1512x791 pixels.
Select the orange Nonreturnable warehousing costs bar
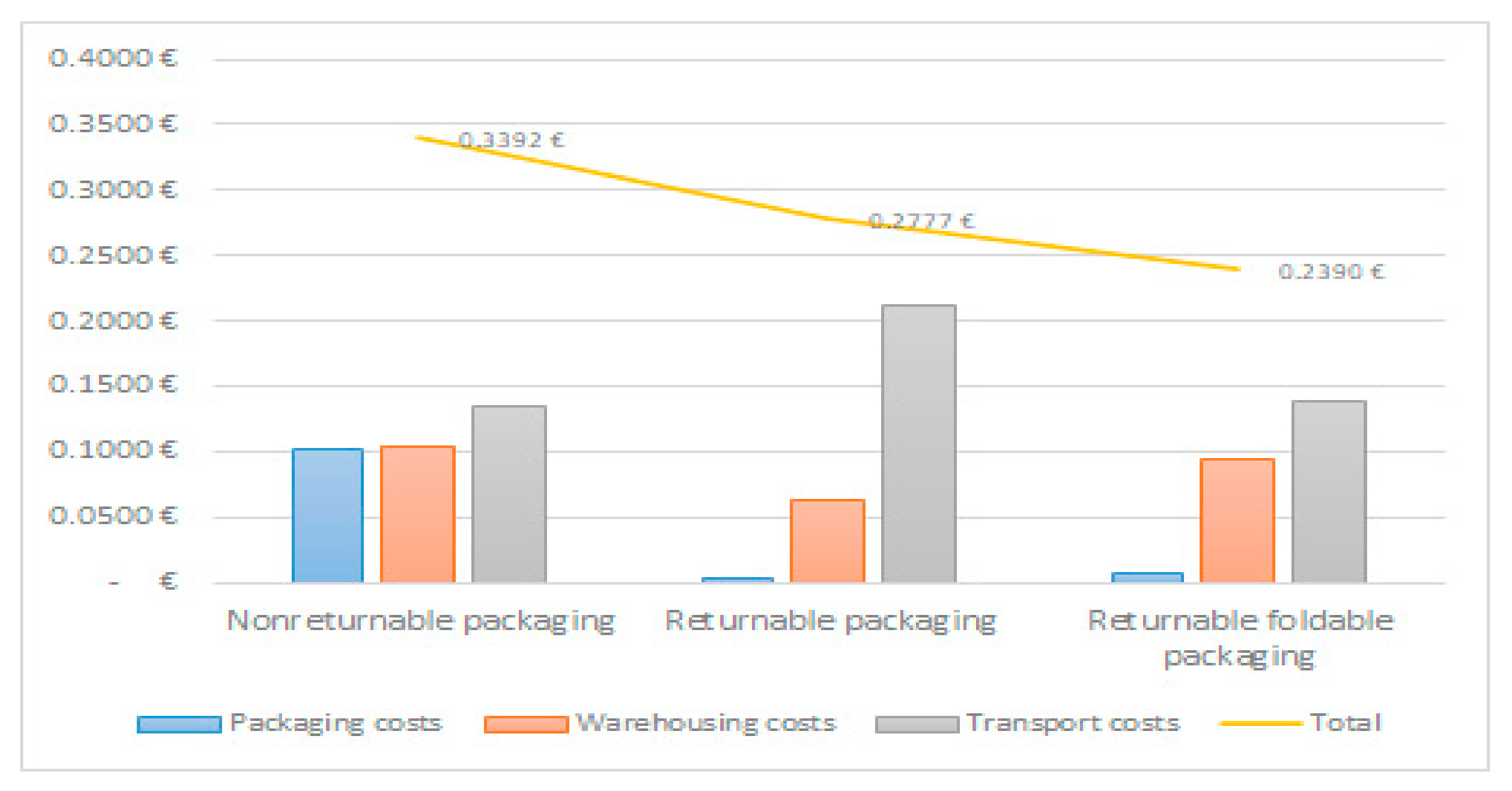click(x=417, y=514)
